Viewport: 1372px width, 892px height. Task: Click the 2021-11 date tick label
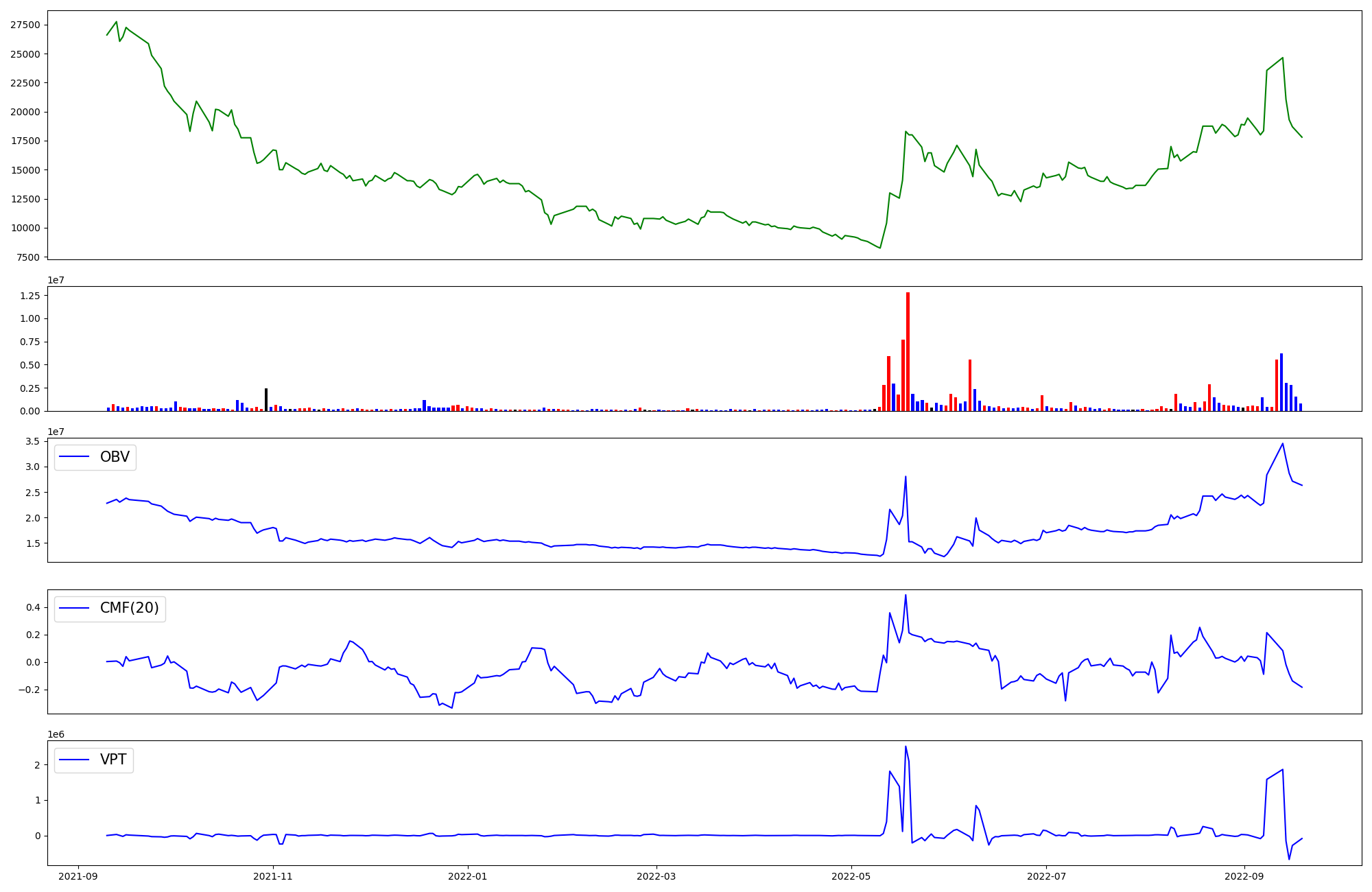(274, 876)
